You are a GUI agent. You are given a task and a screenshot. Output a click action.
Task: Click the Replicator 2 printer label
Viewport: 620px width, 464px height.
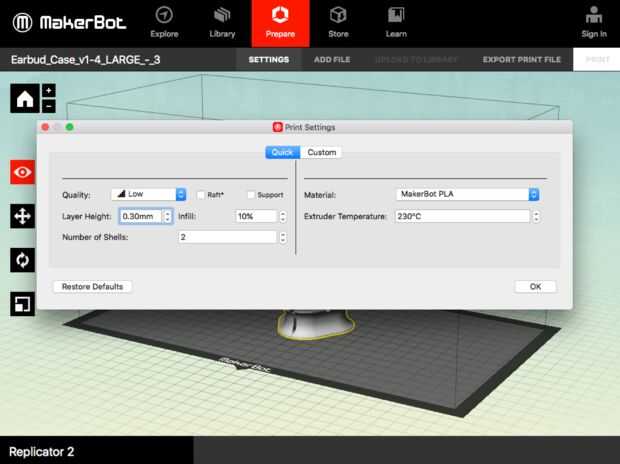click(x=42, y=451)
